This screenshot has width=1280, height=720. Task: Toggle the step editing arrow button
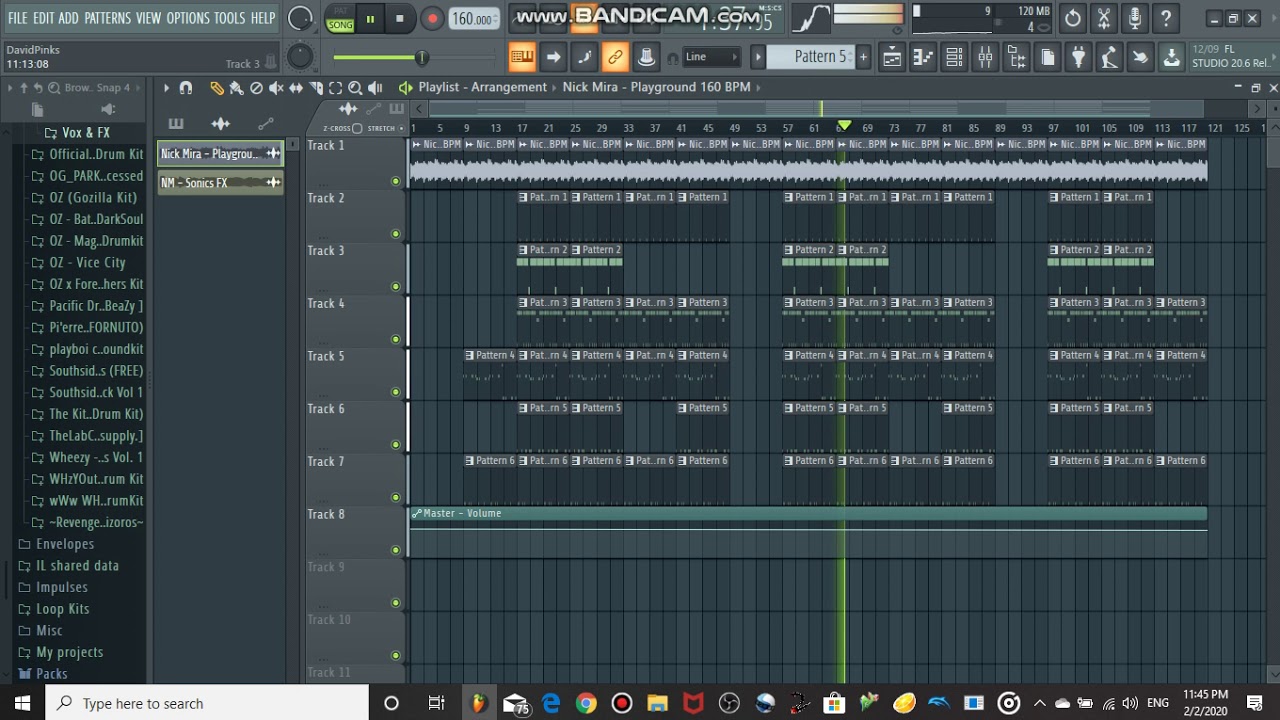click(553, 58)
